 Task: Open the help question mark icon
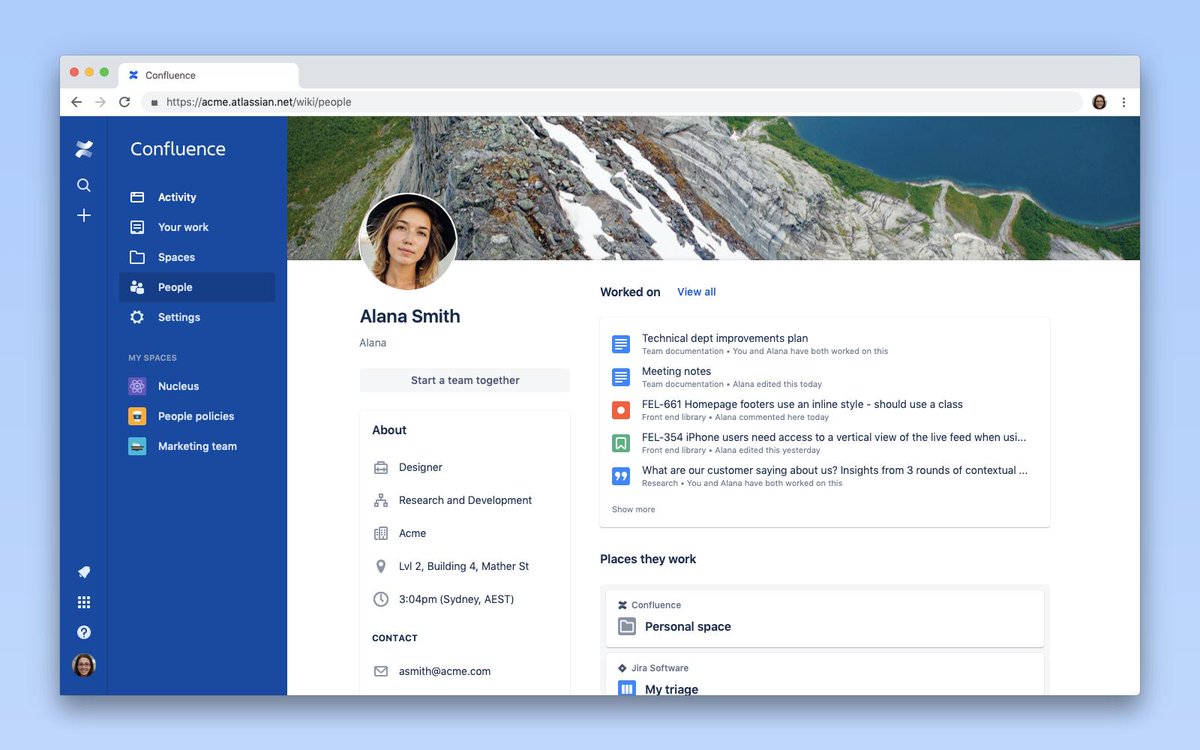(84, 632)
